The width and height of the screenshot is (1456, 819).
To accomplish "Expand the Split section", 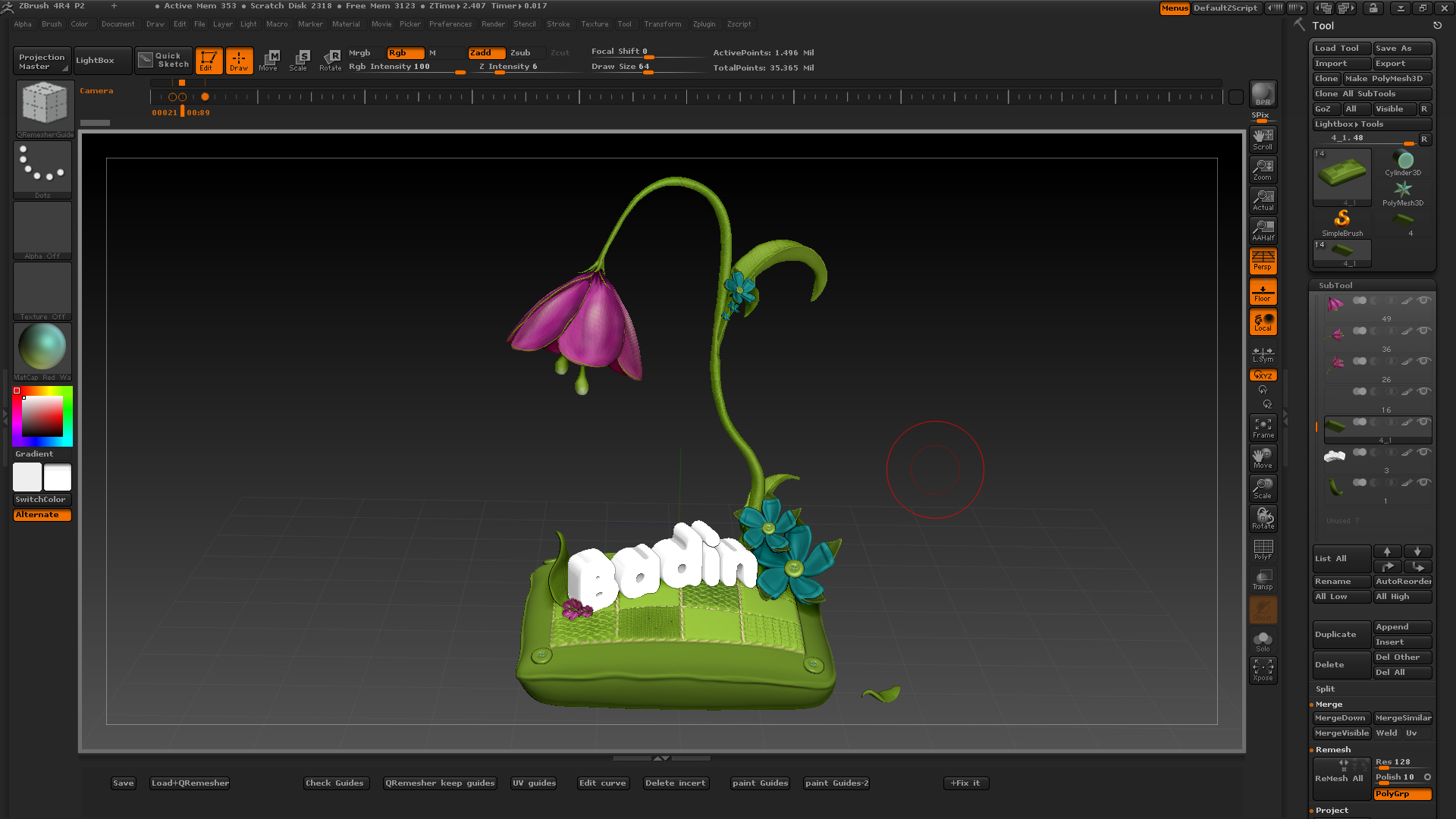I will click(1325, 689).
